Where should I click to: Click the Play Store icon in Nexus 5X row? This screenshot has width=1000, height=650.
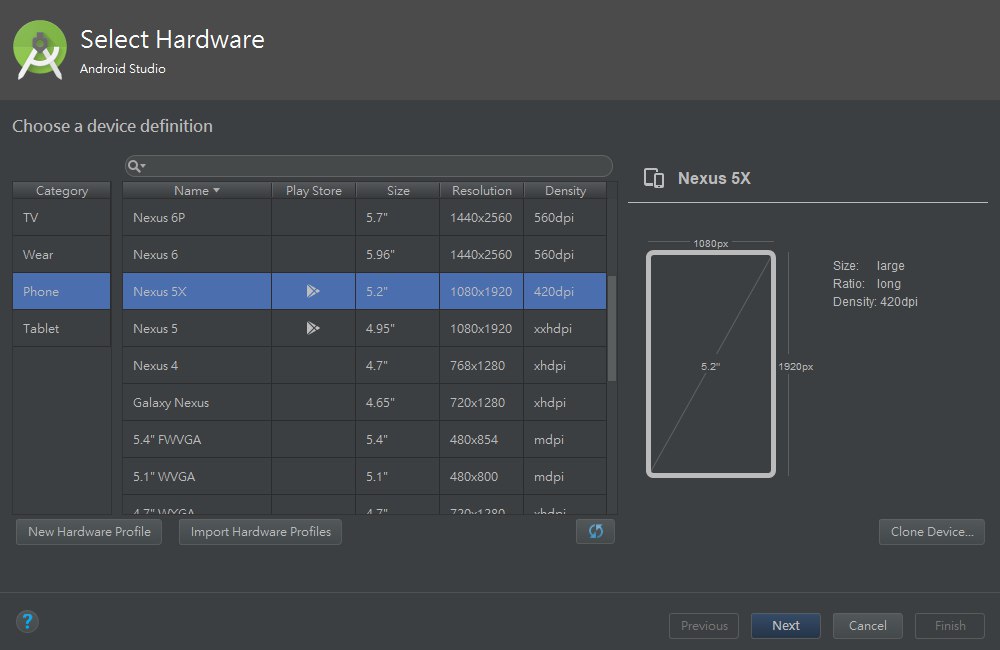tap(313, 292)
